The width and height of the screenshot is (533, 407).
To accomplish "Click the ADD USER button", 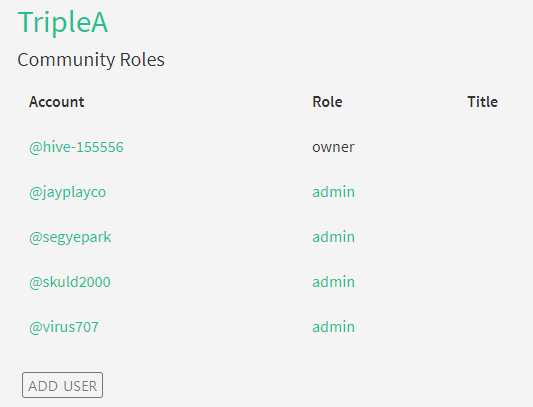I will point(63,385).
